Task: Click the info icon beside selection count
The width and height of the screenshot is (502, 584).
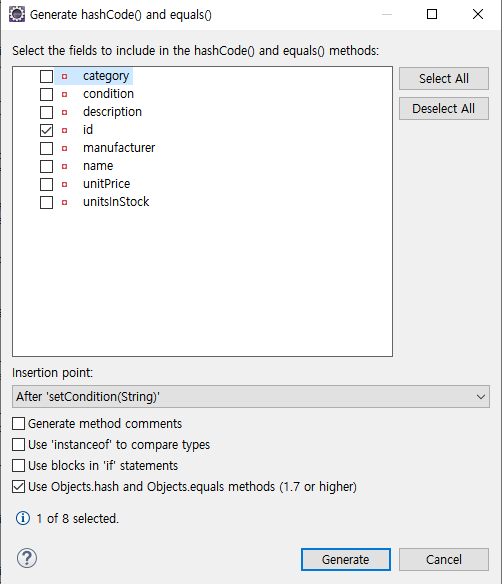Action: 23,518
